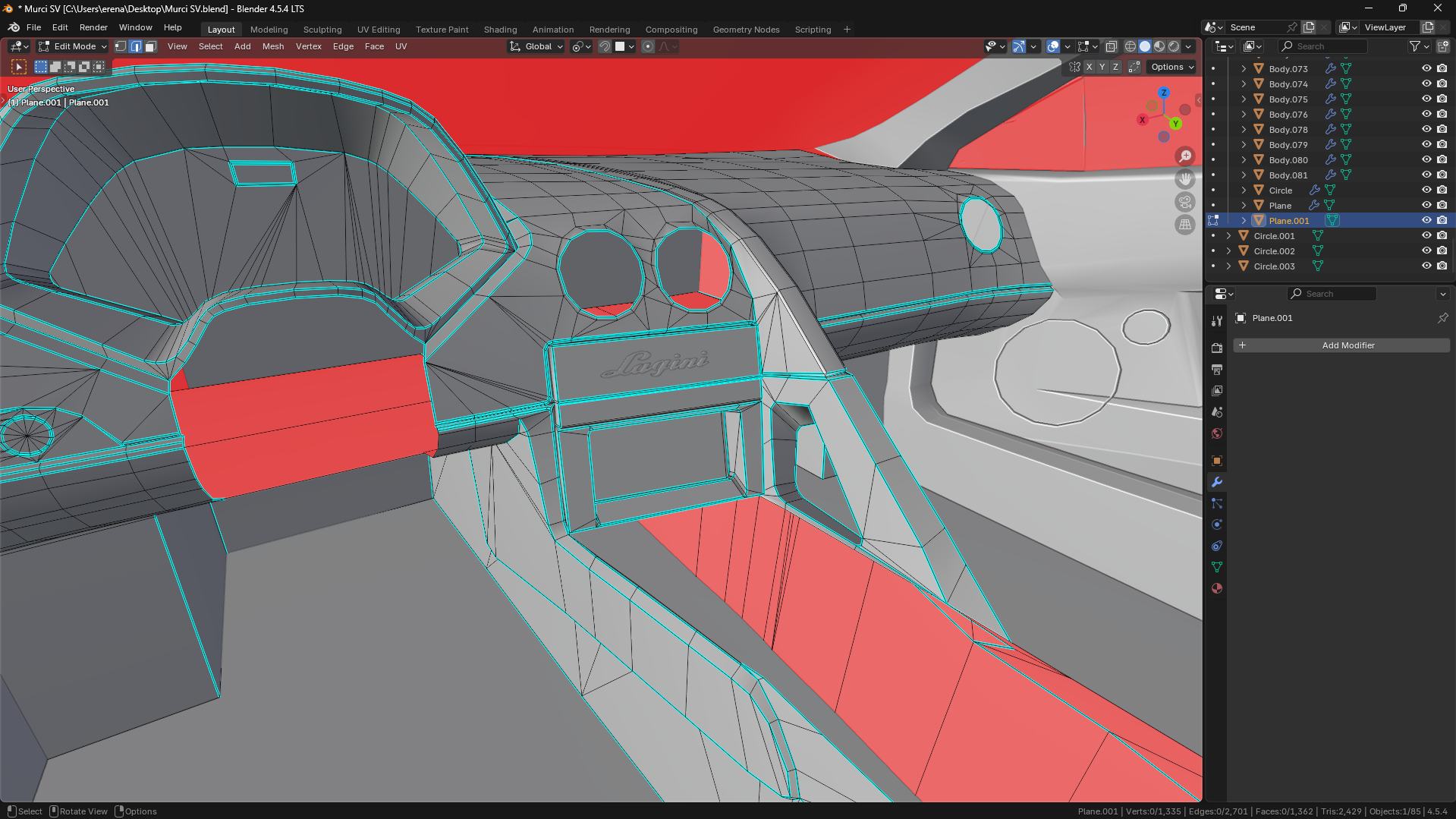This screenshot has width=1456, height=819.
Task: Open the Physics properties tab
Action: click(1217, 524)
